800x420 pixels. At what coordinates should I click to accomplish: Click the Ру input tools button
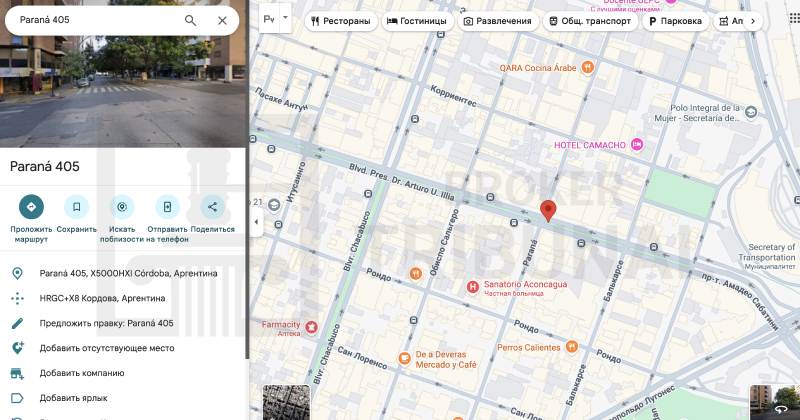[269, 18]
